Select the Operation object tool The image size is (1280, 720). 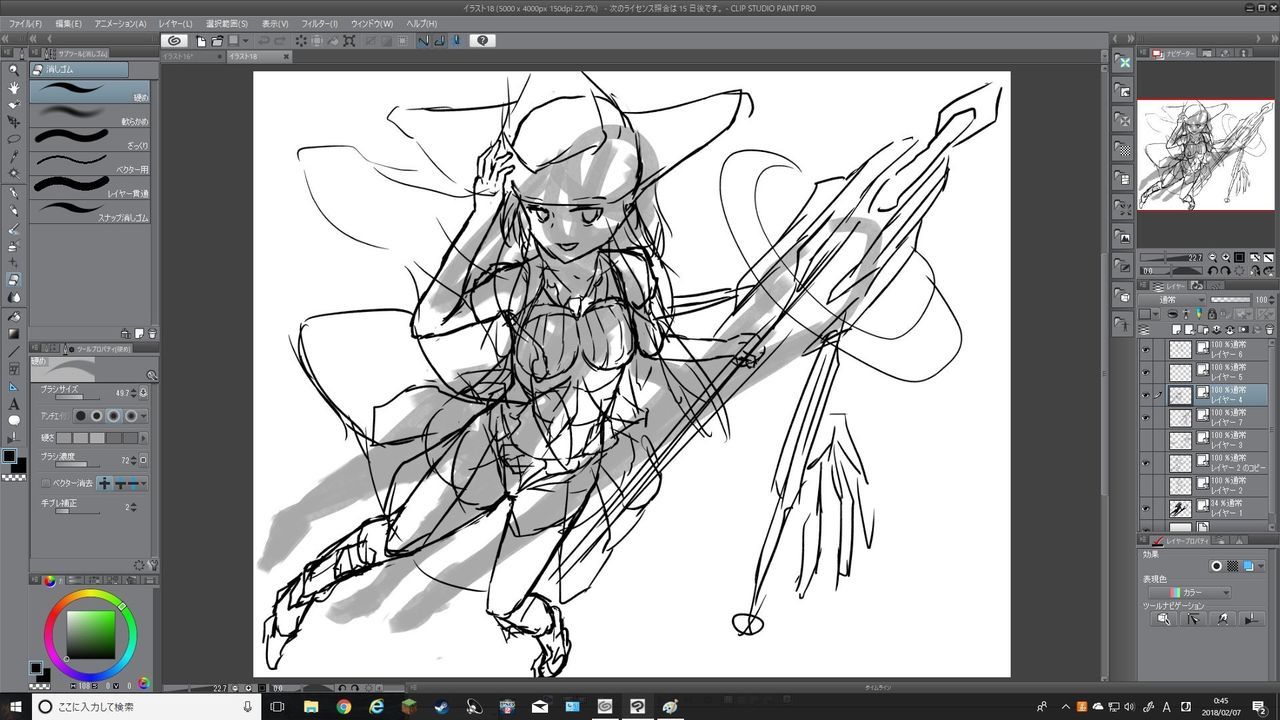14,105
